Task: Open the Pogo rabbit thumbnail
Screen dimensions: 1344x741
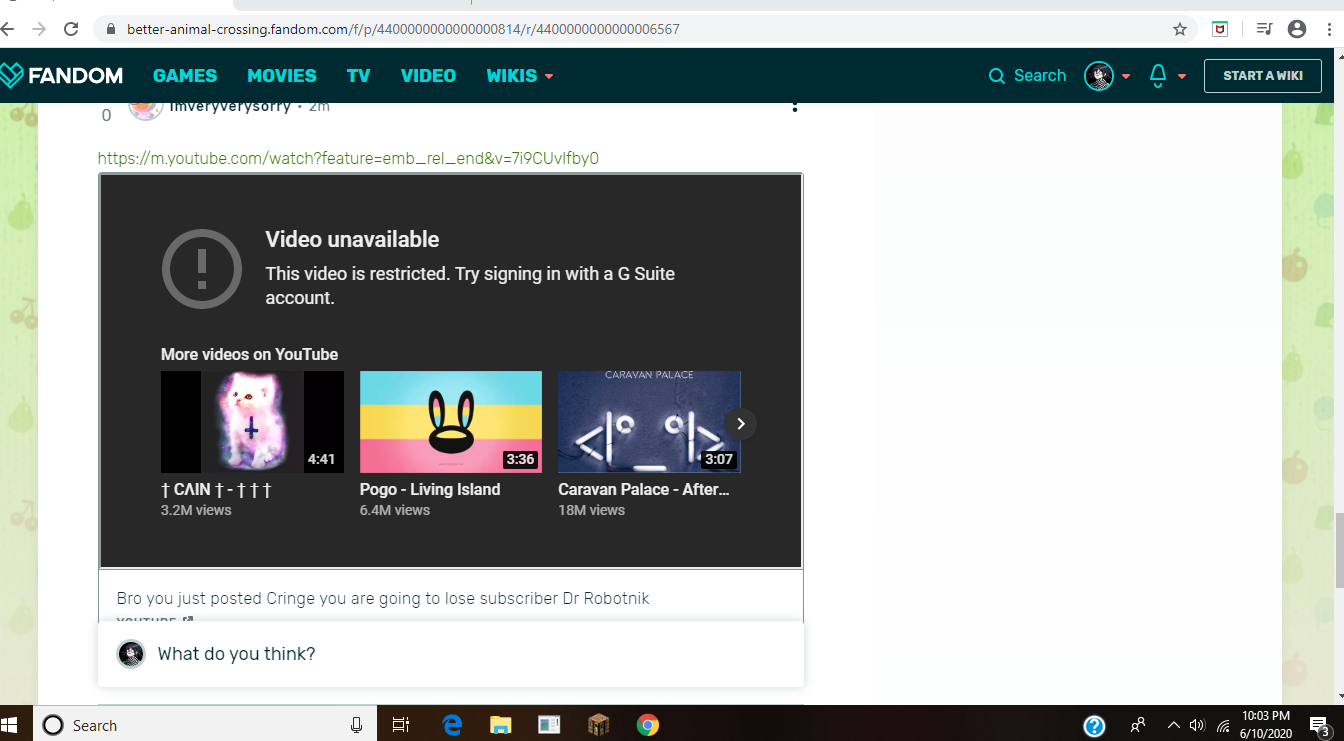Action: coord(451,422)
